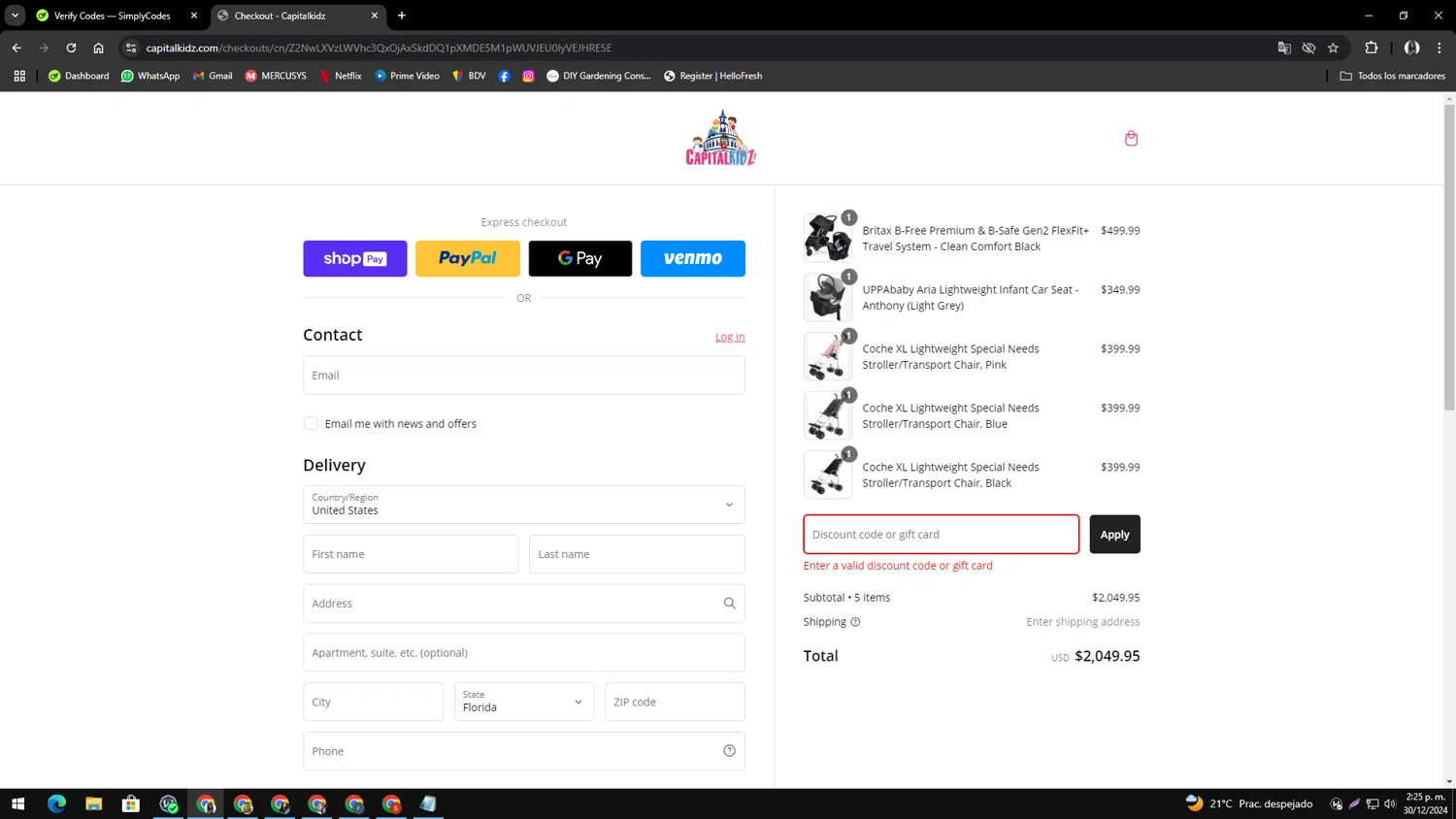Focus the ZIP code field
This screenshot has height=819, width=1456.
[675, 702]
